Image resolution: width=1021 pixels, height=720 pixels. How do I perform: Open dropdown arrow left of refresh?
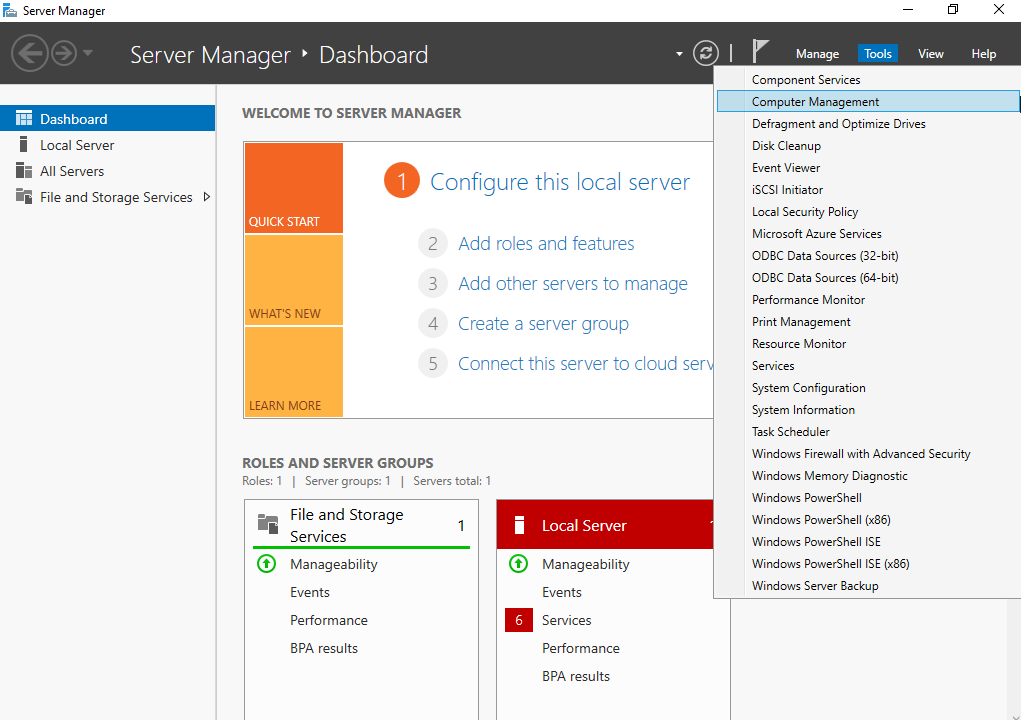point(679,54)
